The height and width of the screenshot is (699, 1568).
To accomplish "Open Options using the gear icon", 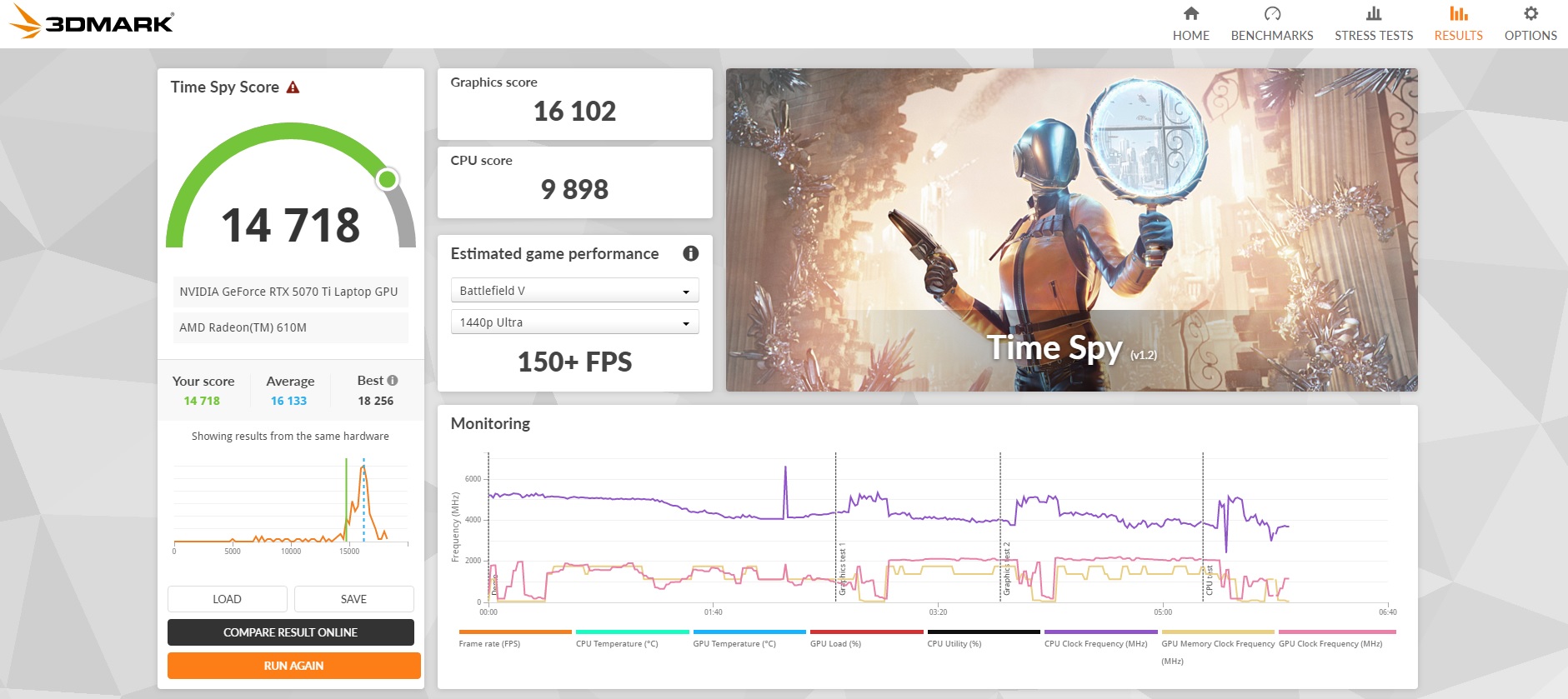I will click(1530, 14).
